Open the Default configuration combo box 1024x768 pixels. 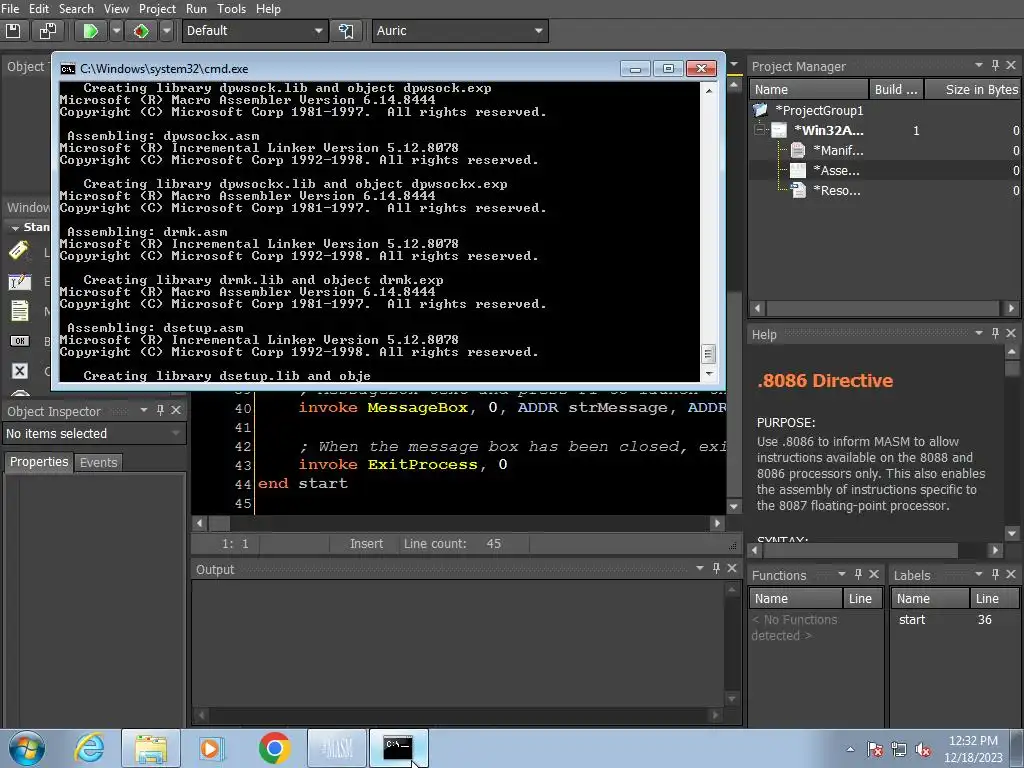coord(255,31)
